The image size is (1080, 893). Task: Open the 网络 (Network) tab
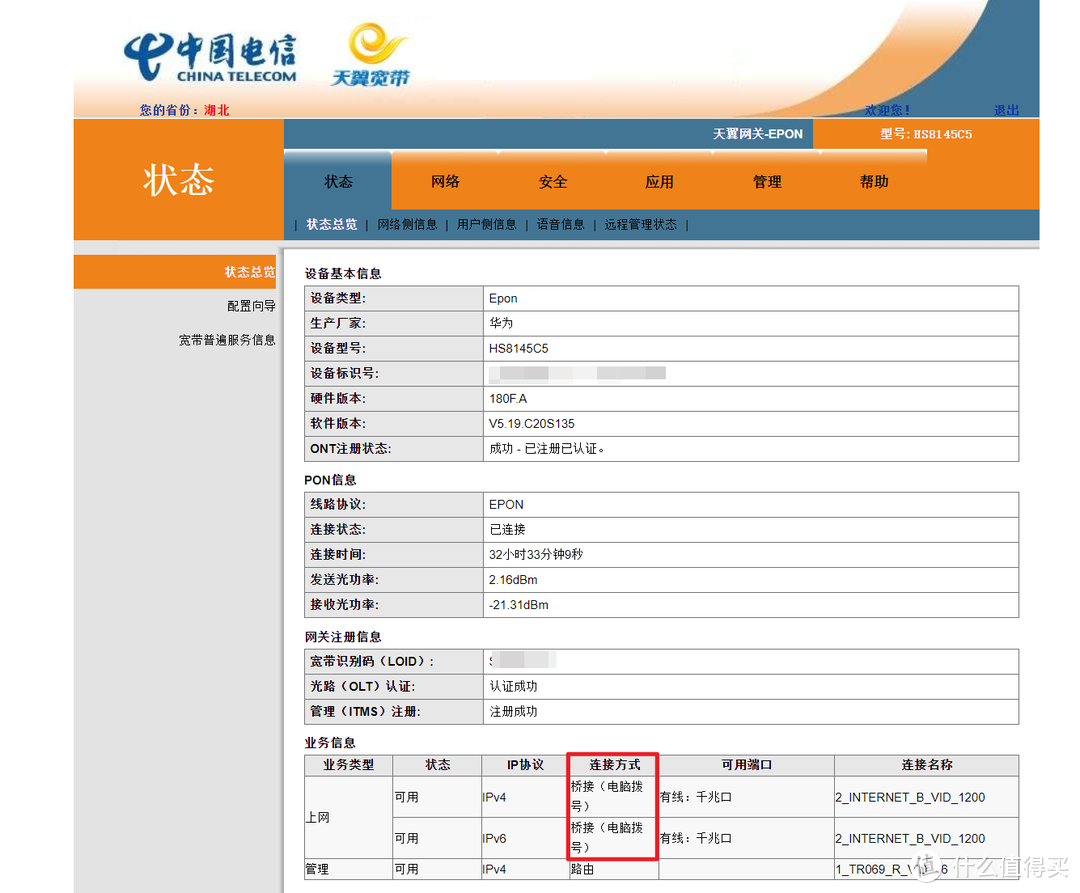[x=445, y=182]
